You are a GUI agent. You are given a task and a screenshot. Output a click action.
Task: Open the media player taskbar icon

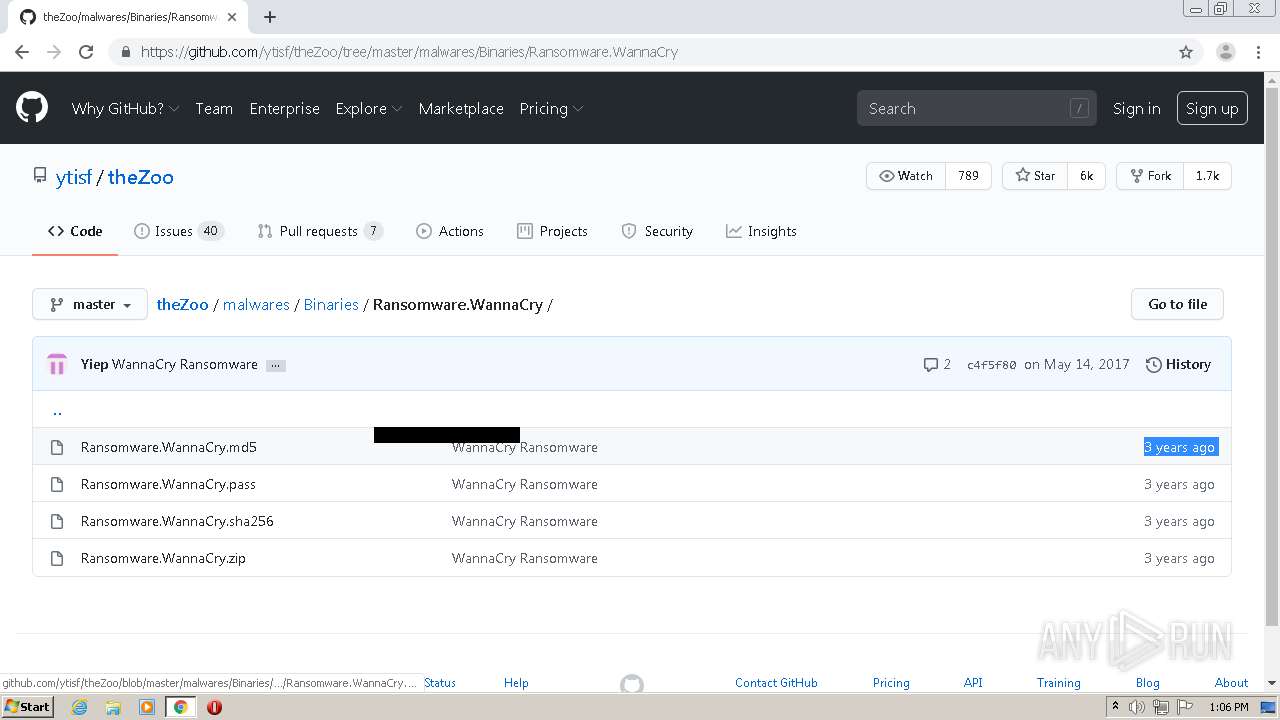coord(147,707)
